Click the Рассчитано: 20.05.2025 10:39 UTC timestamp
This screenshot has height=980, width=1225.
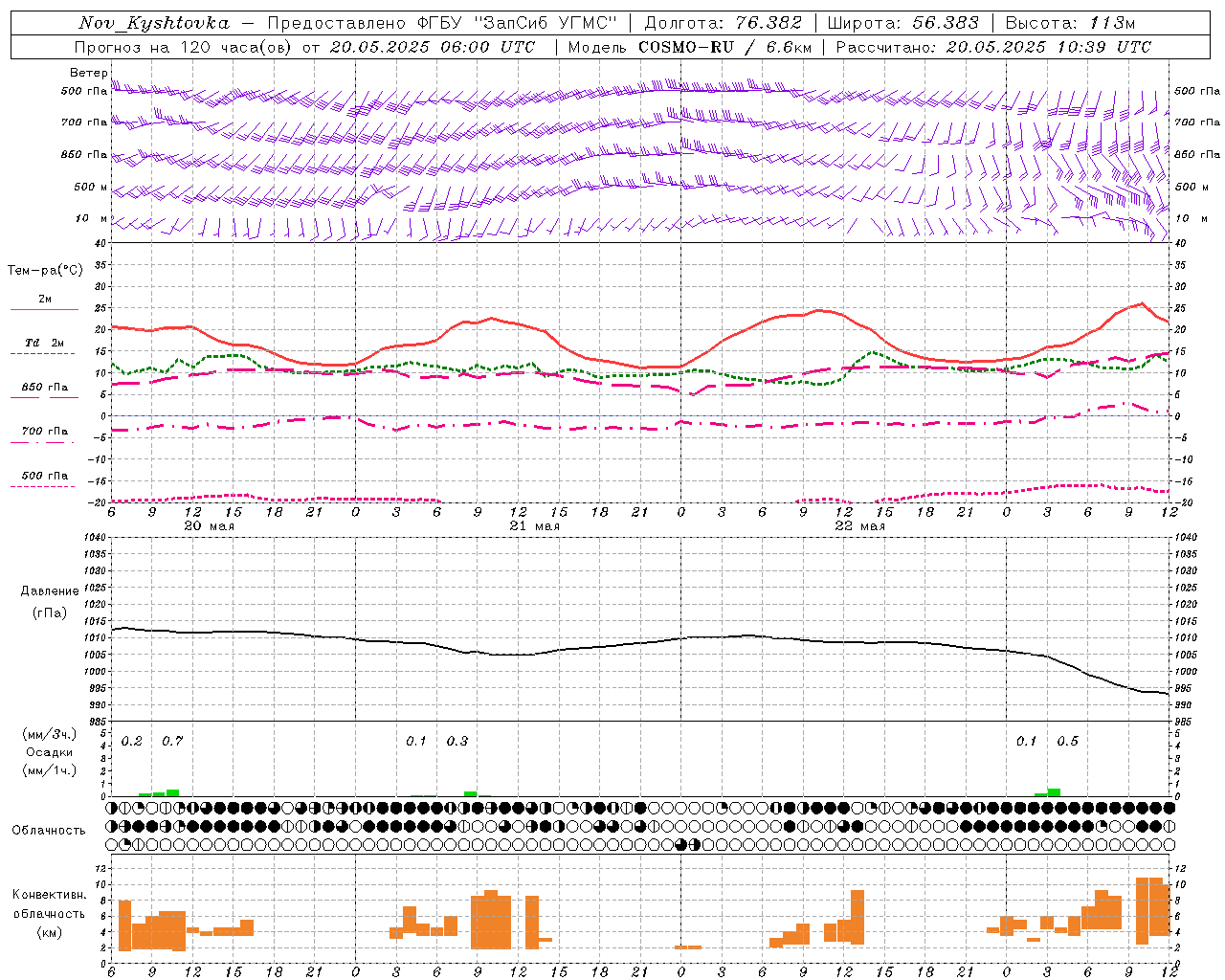coord(993,47)
